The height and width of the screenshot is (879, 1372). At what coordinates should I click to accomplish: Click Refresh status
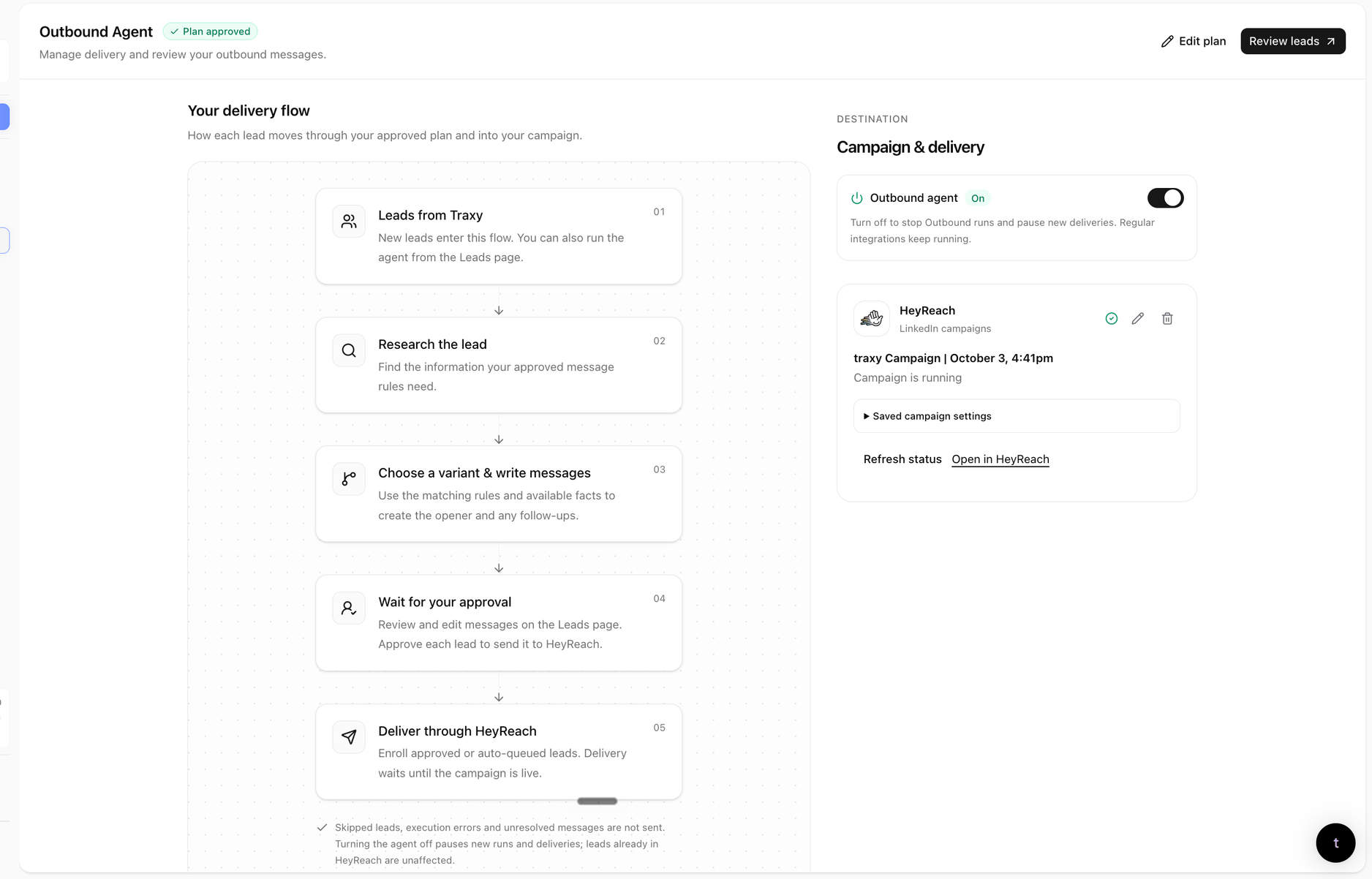point(902,459)
